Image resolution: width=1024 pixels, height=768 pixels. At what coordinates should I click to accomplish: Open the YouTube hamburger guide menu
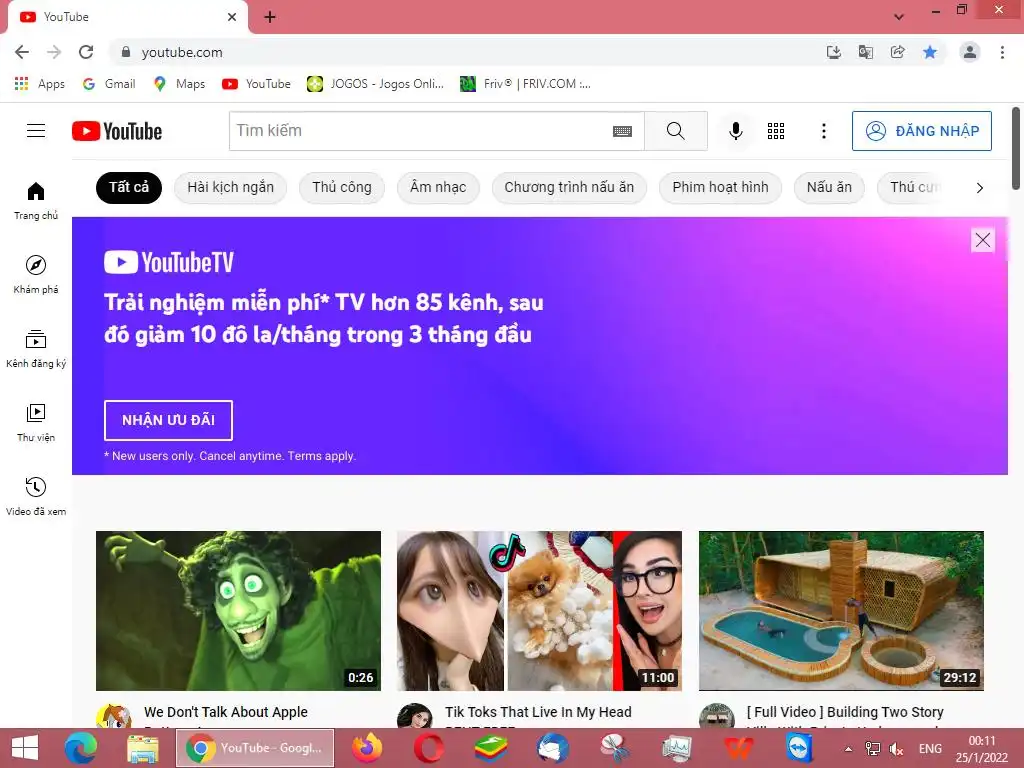point(36,131)
